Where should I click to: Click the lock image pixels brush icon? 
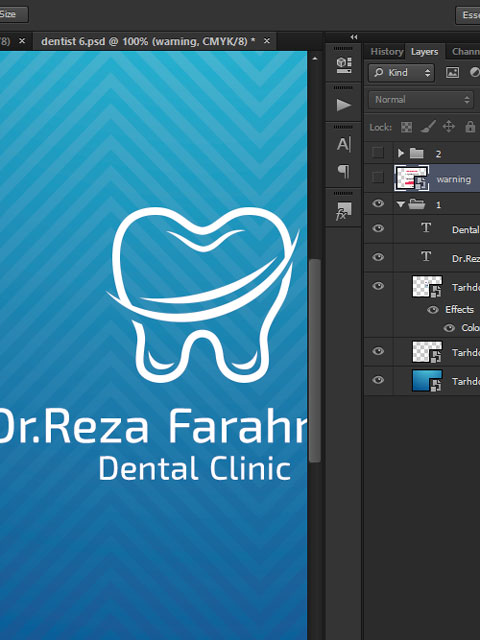[427, 127]
